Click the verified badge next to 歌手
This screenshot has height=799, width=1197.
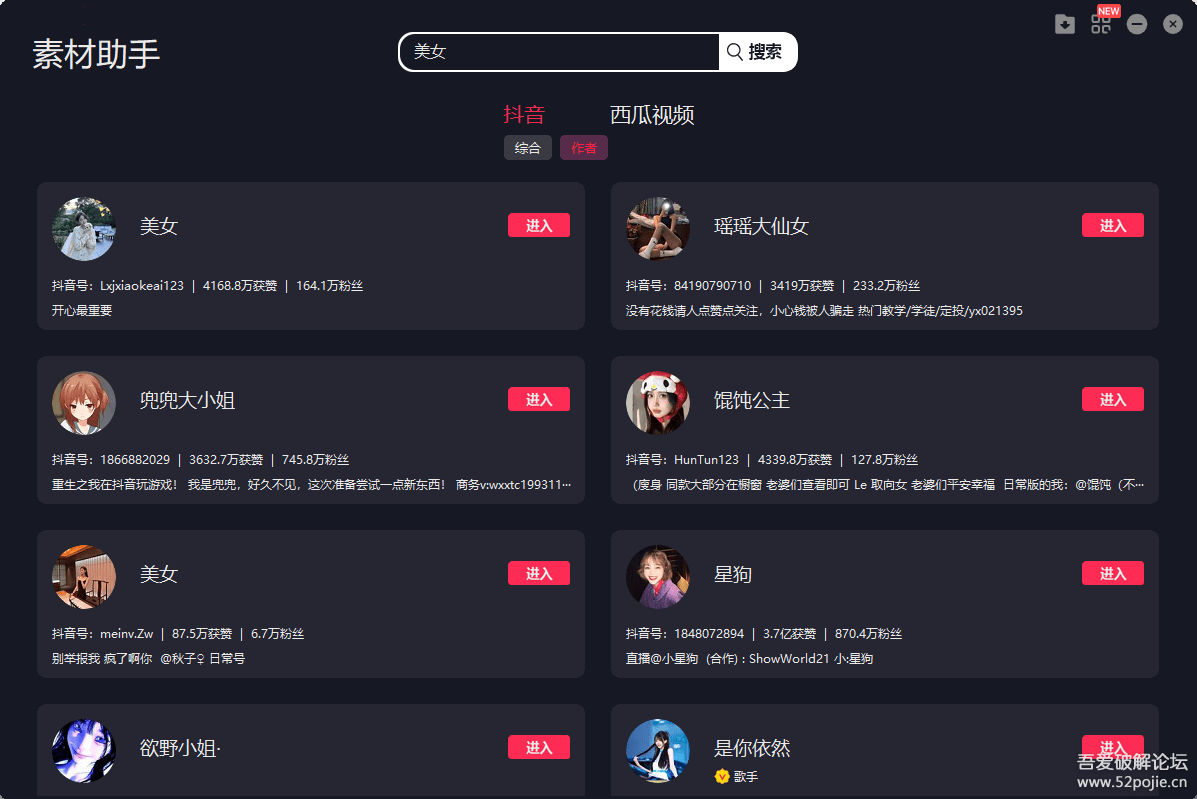point(722,776)
